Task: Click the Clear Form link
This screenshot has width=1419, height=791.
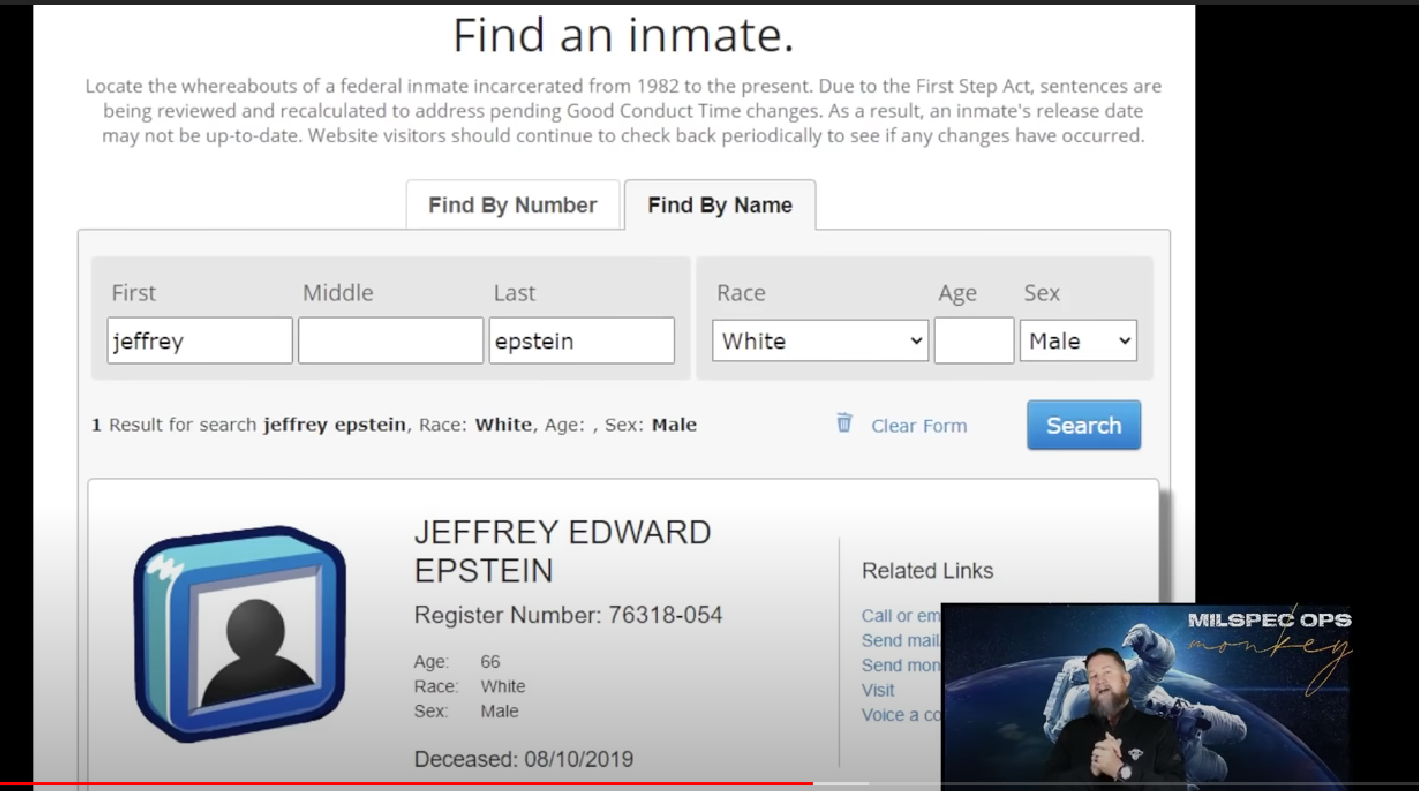Action: coord(919,426)
